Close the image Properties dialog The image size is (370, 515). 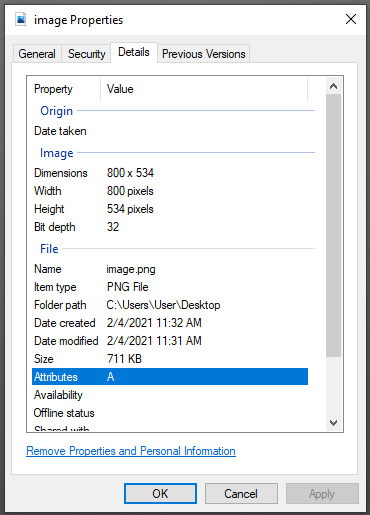(x=351, y=19)
